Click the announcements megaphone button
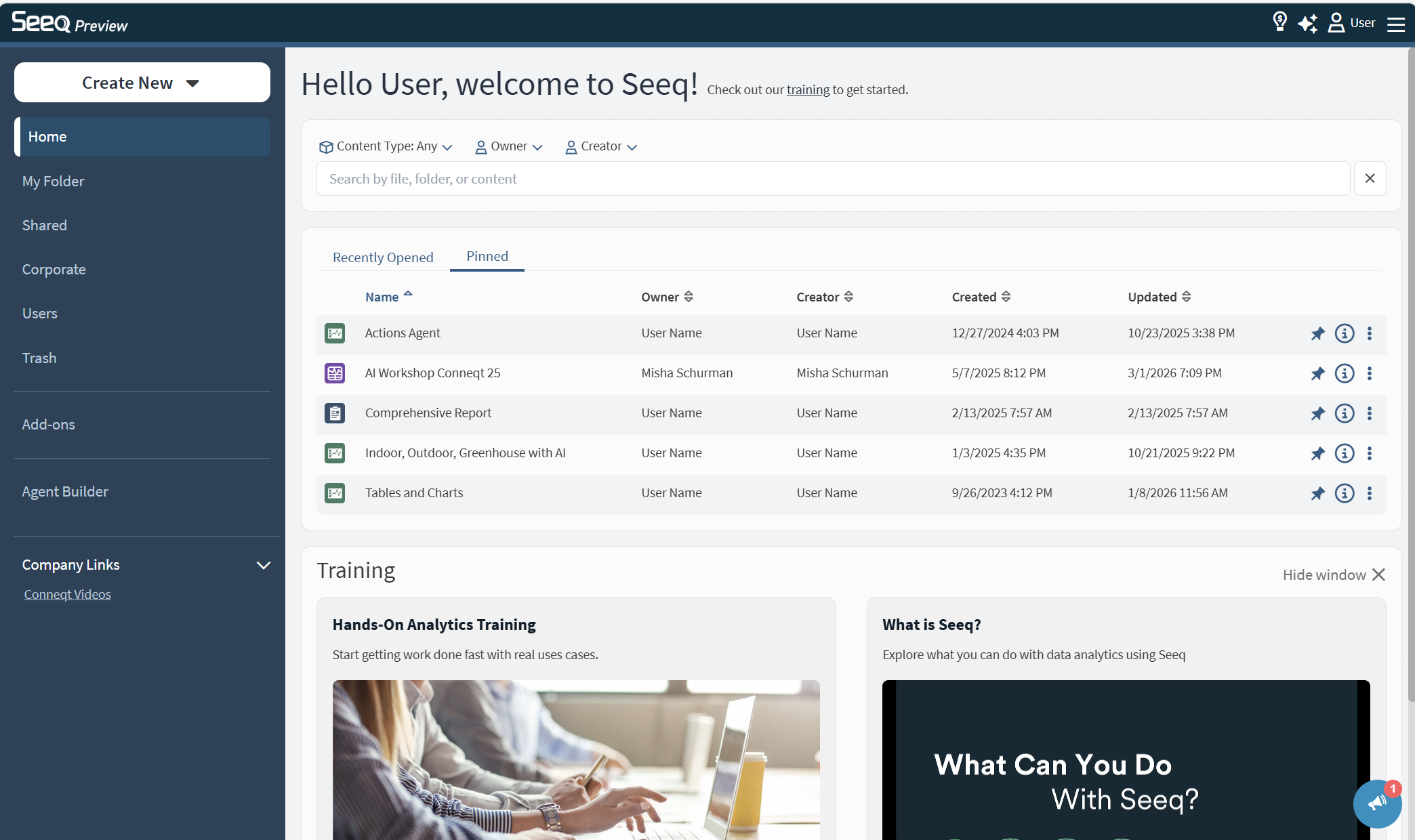The width and height of the screenshot is (1415, 840). coord(1376,804)
